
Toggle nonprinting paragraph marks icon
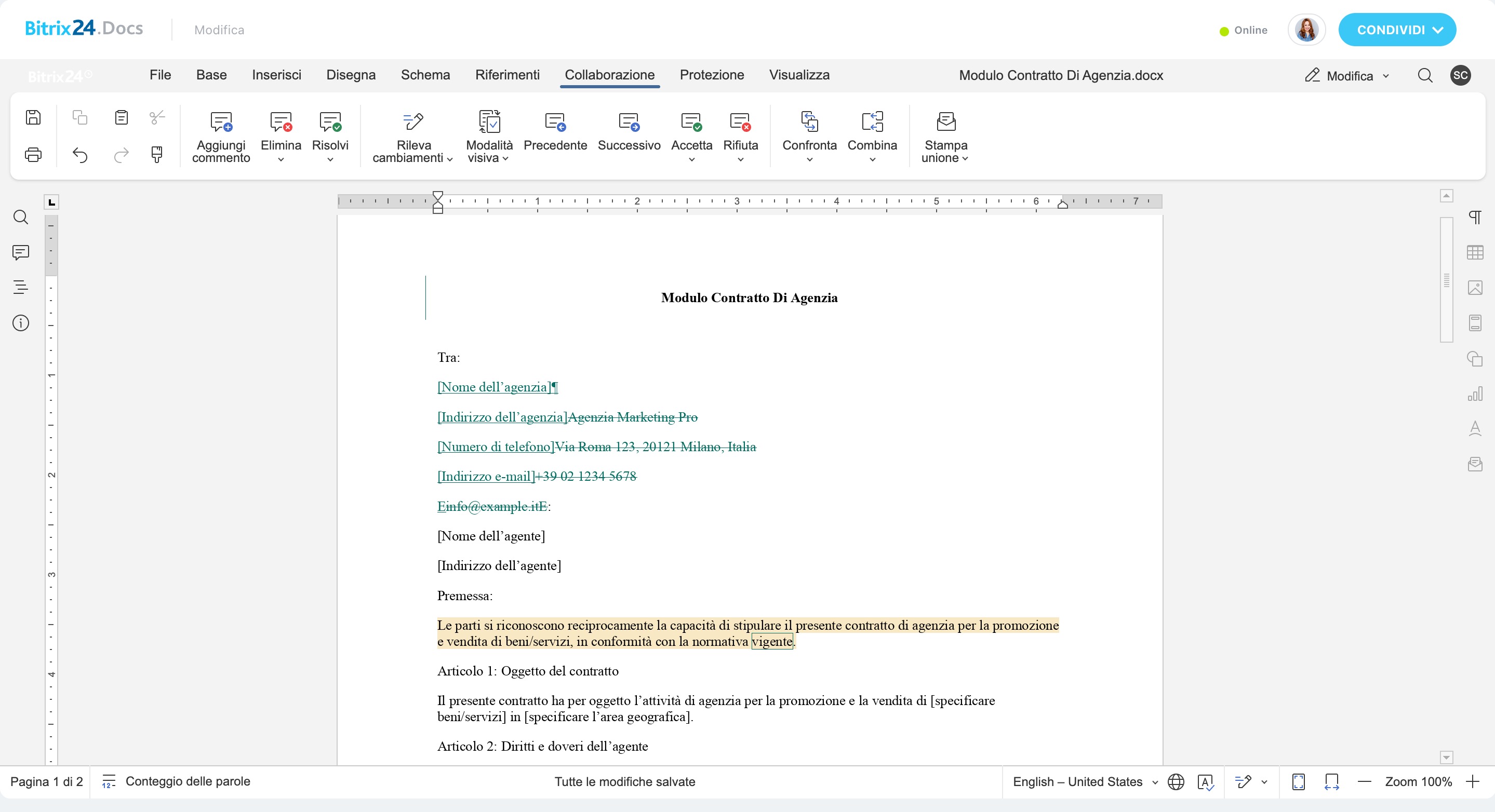pyautogui.click(x=1475, y=218)
